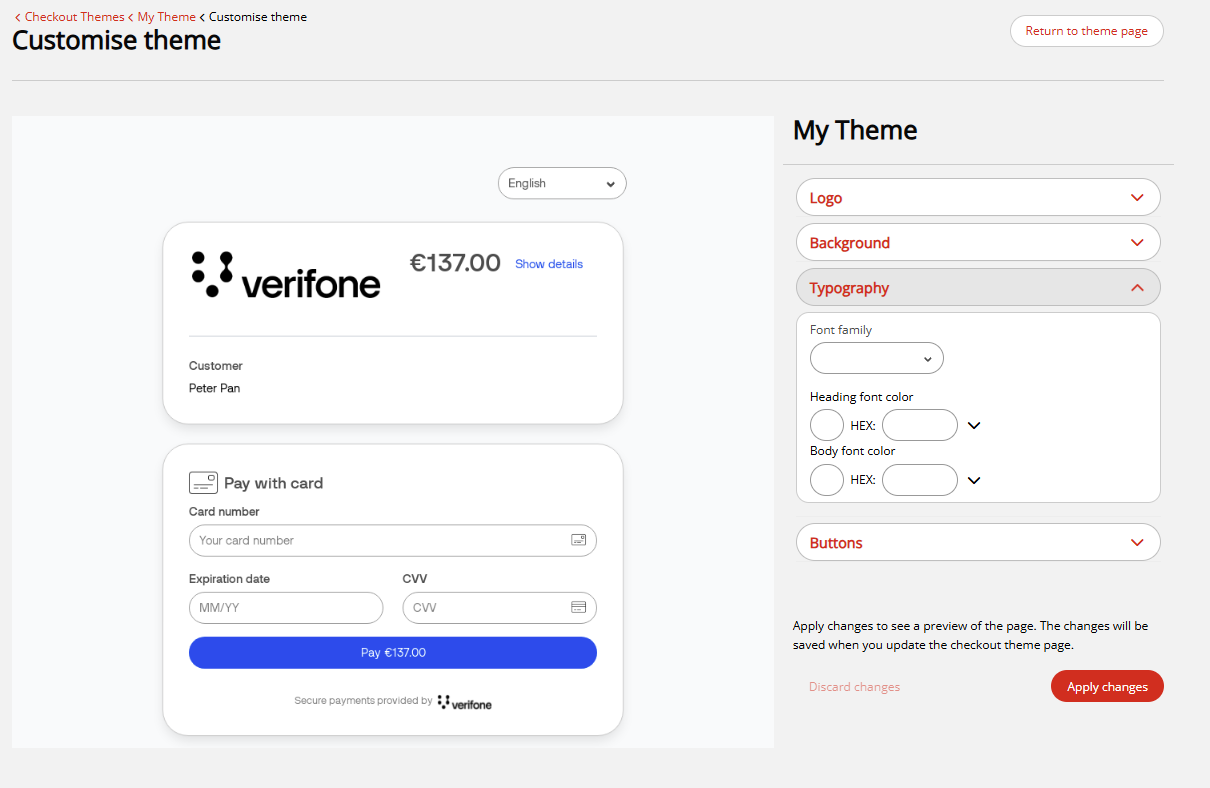Image resolution: width=1210 pixels, height=788 pixels.
Task: Click the Body font color HEX field
Action: [920, 480]
